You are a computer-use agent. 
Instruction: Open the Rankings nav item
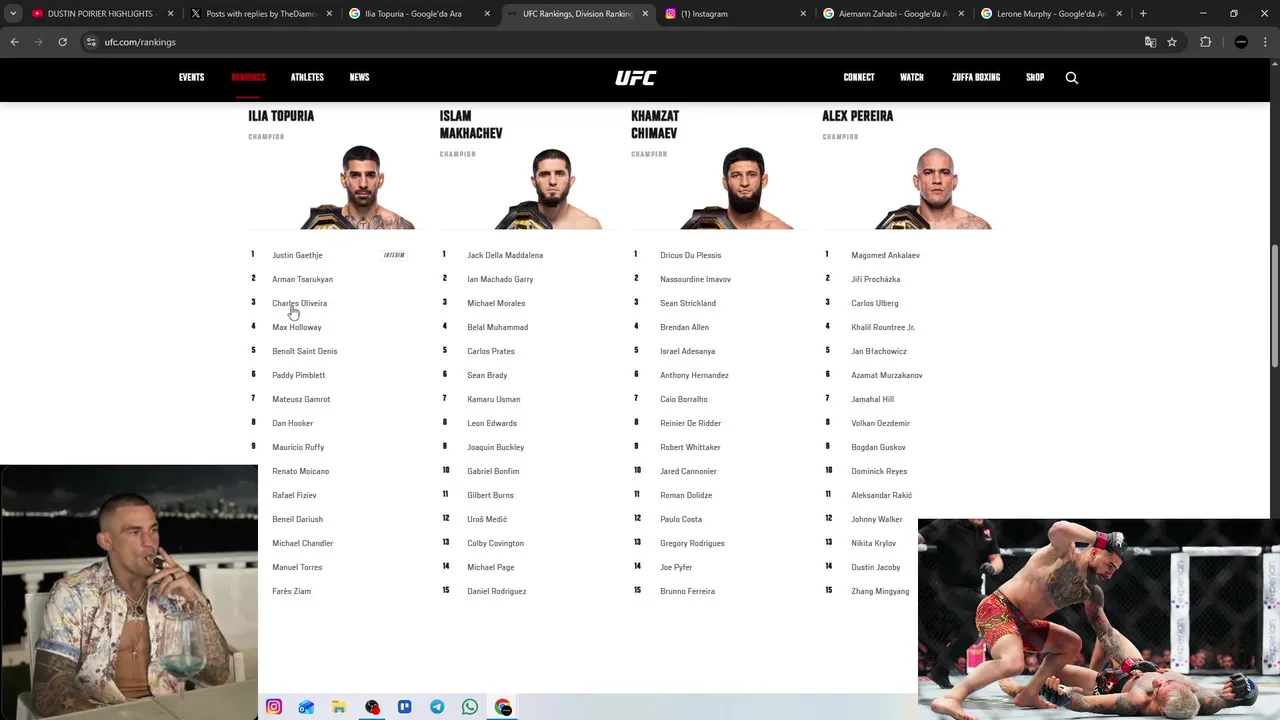click(248, 78)
